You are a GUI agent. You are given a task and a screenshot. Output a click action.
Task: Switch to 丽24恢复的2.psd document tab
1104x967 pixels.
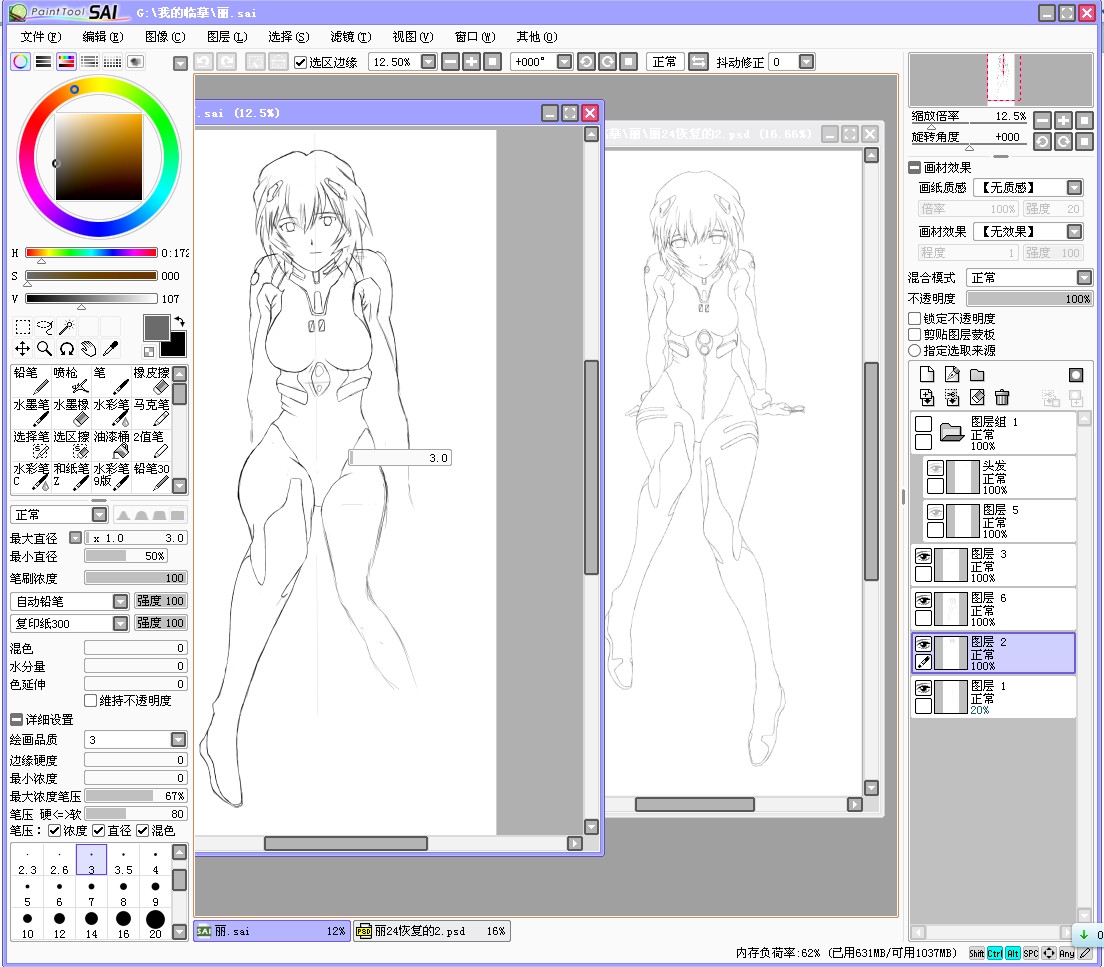pos(431,931)
